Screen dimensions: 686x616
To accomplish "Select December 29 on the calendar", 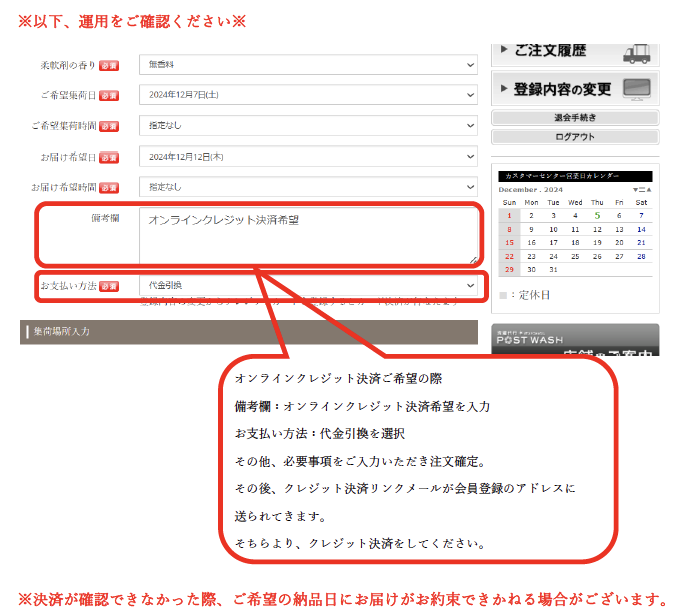I will [x=509, y=270].
